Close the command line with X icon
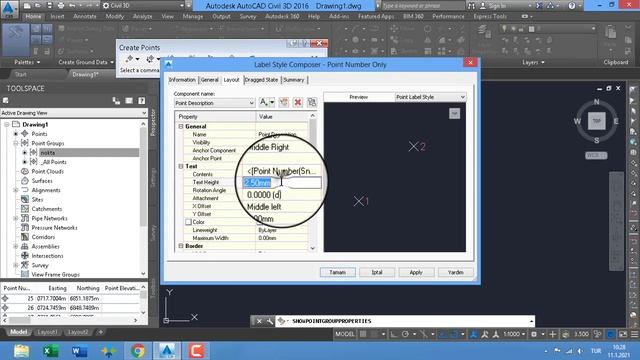640x360 pixels. coord(259,321)
